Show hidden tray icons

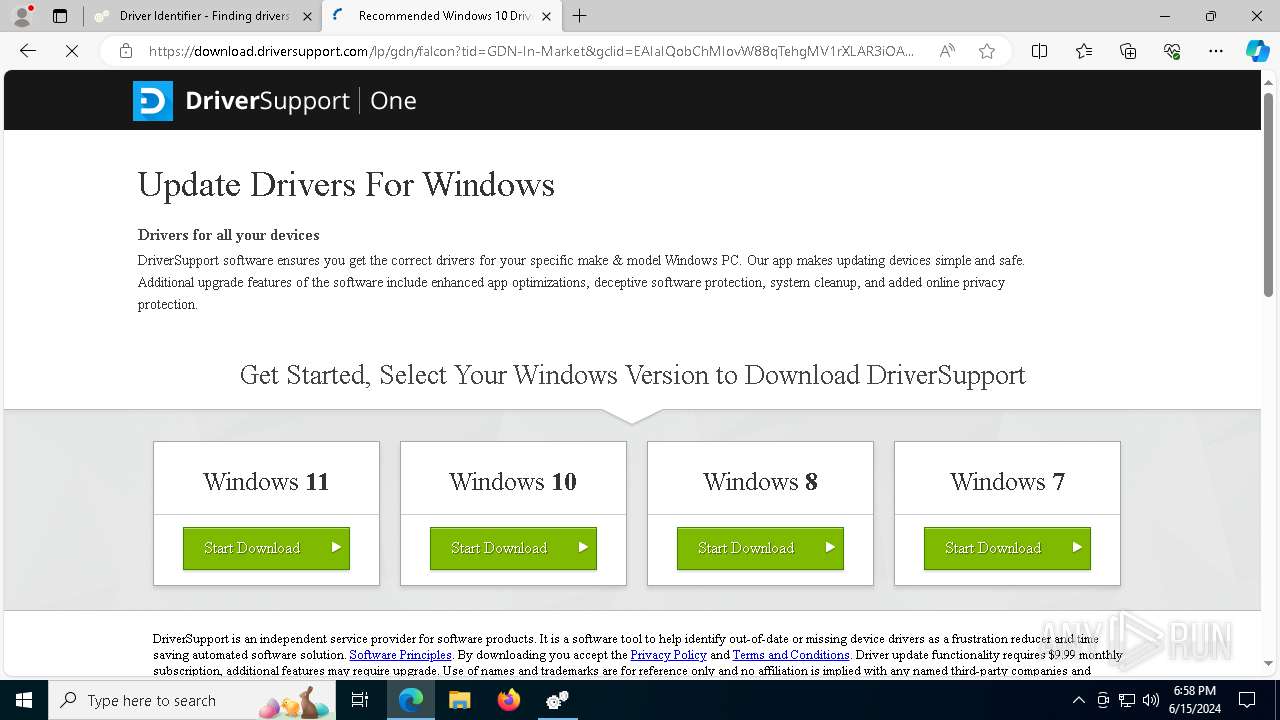[1078, 700]
